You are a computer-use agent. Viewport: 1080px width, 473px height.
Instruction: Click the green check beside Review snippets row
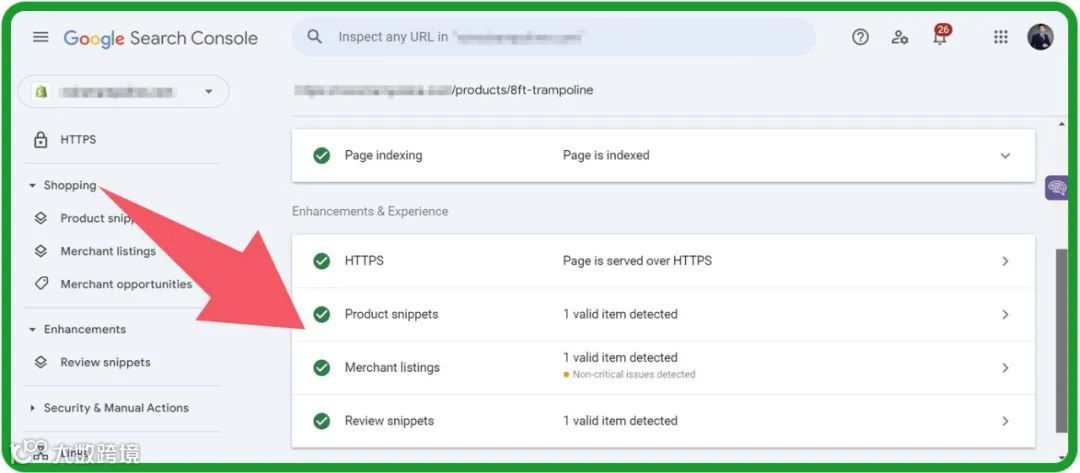[x=322, y=421]
